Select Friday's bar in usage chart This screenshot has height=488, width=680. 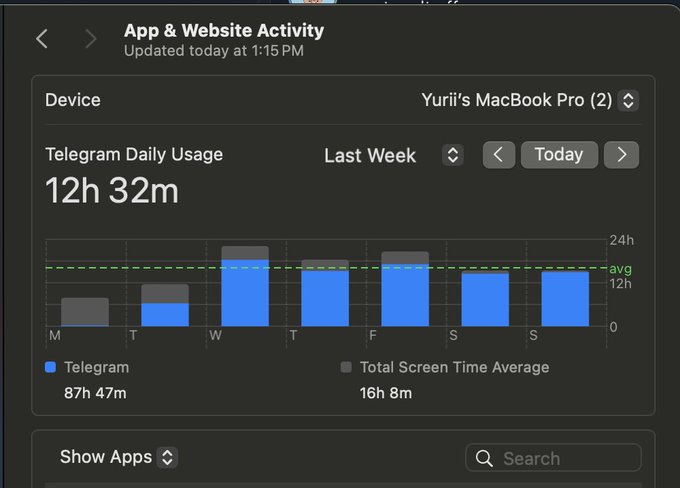point(405,289)
